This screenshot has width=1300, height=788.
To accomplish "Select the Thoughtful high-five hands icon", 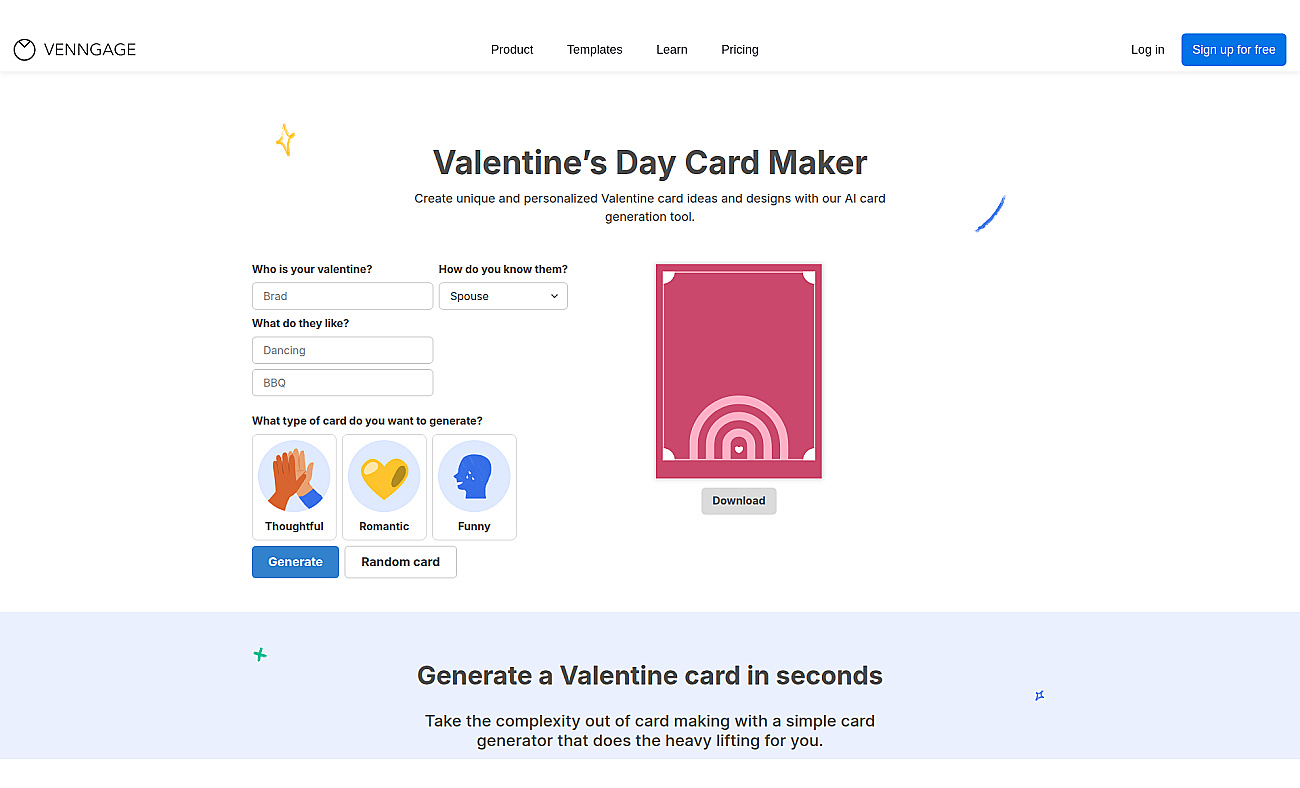I will click(294, 477).
